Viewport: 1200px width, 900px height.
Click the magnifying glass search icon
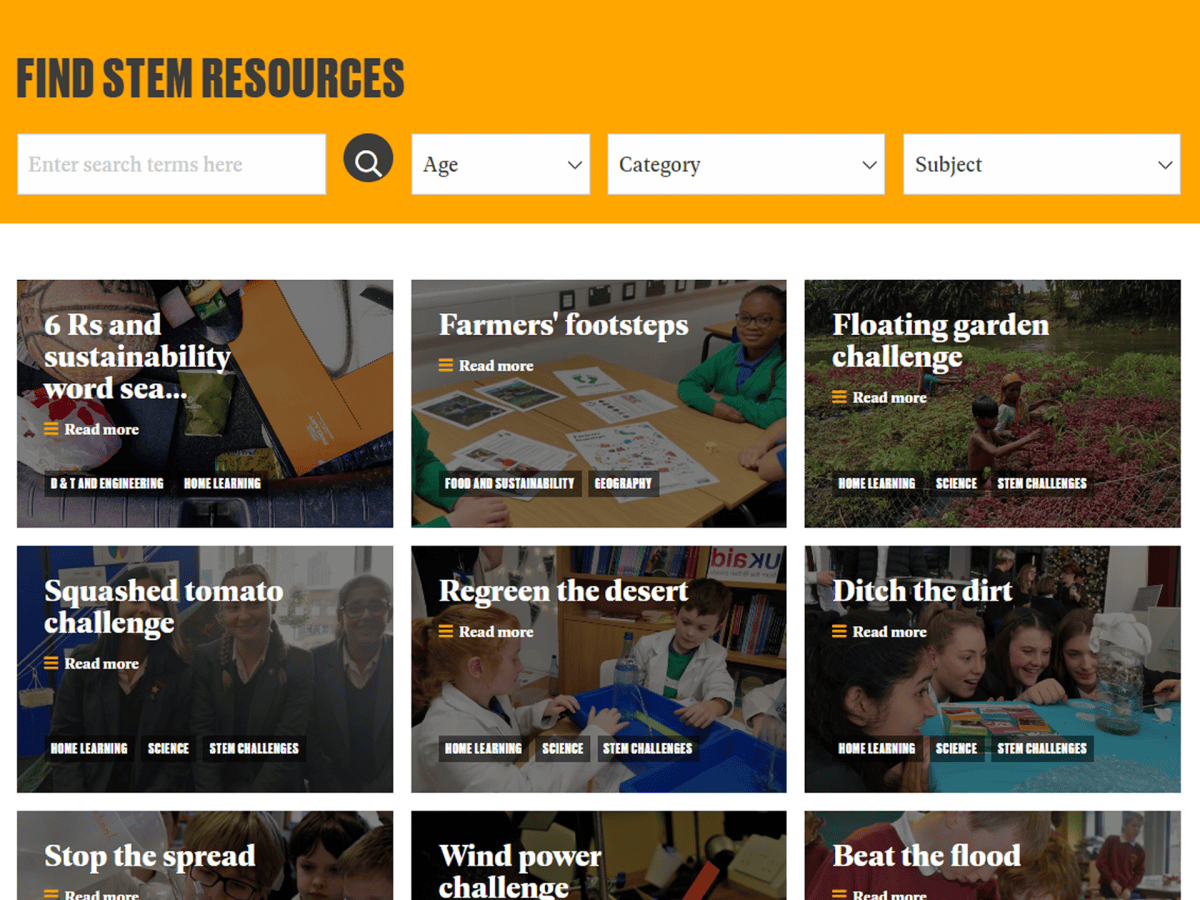[x=368, y=158]
